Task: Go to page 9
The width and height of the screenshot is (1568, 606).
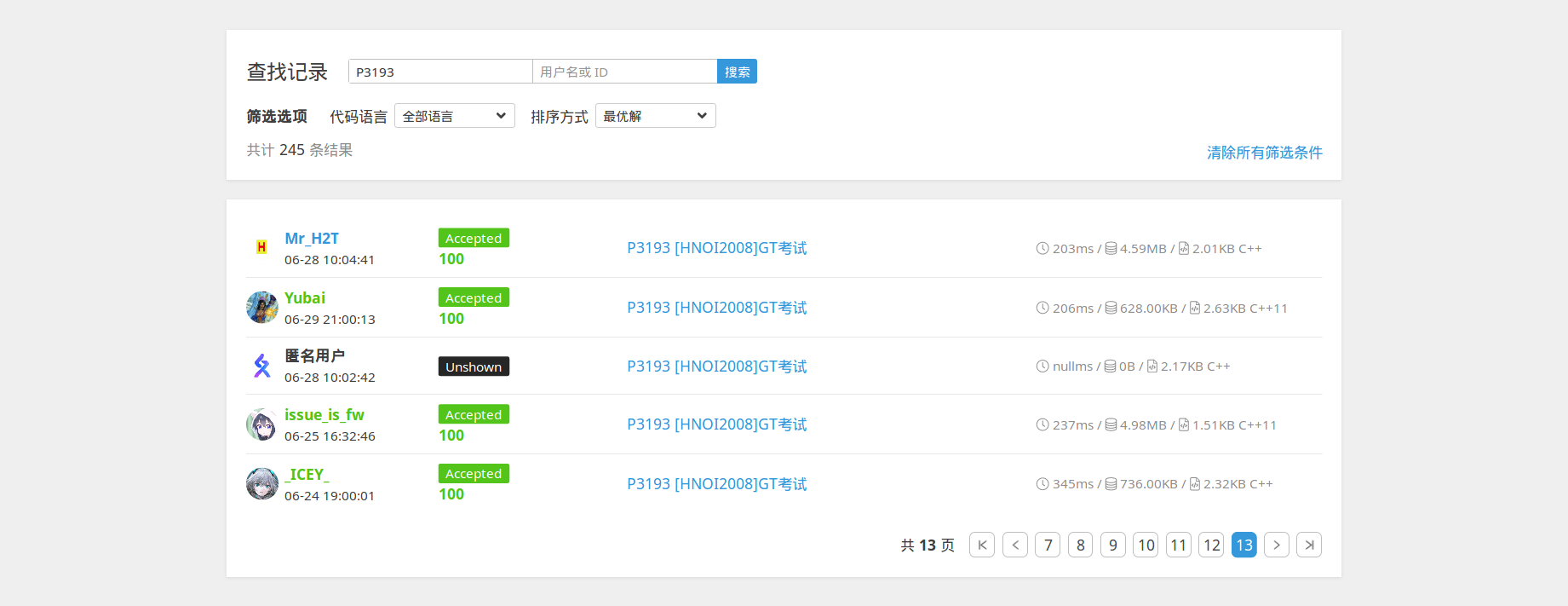Action: coord(1113,545)
